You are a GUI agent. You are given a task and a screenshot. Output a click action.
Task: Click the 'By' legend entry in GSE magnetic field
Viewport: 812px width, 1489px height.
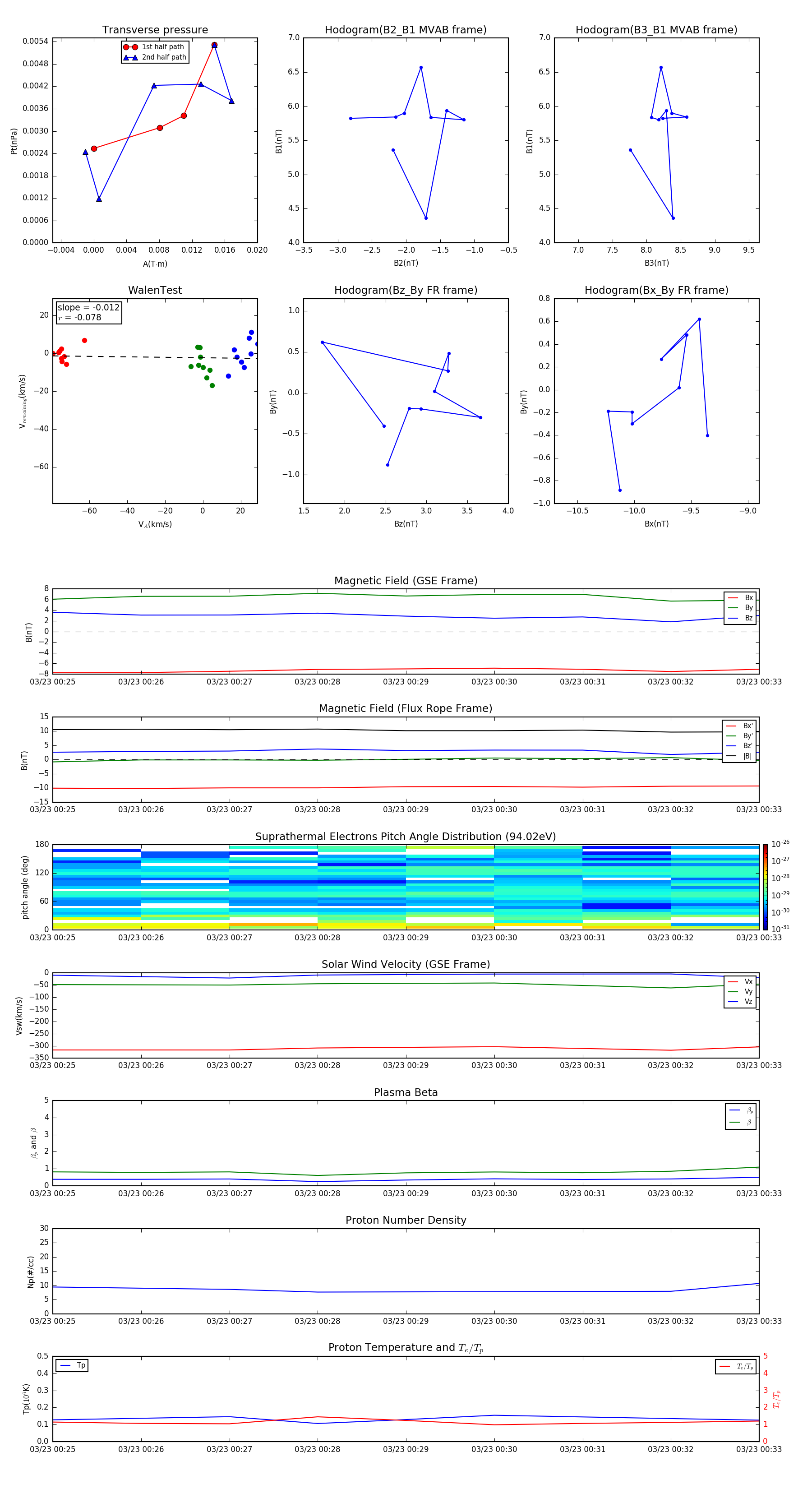740,607
